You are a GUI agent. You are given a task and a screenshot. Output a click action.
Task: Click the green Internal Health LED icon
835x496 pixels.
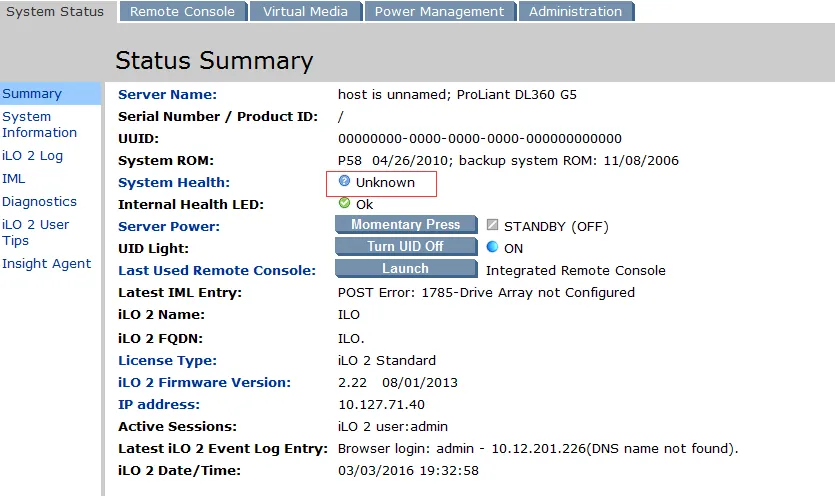(x=345, y=203)
